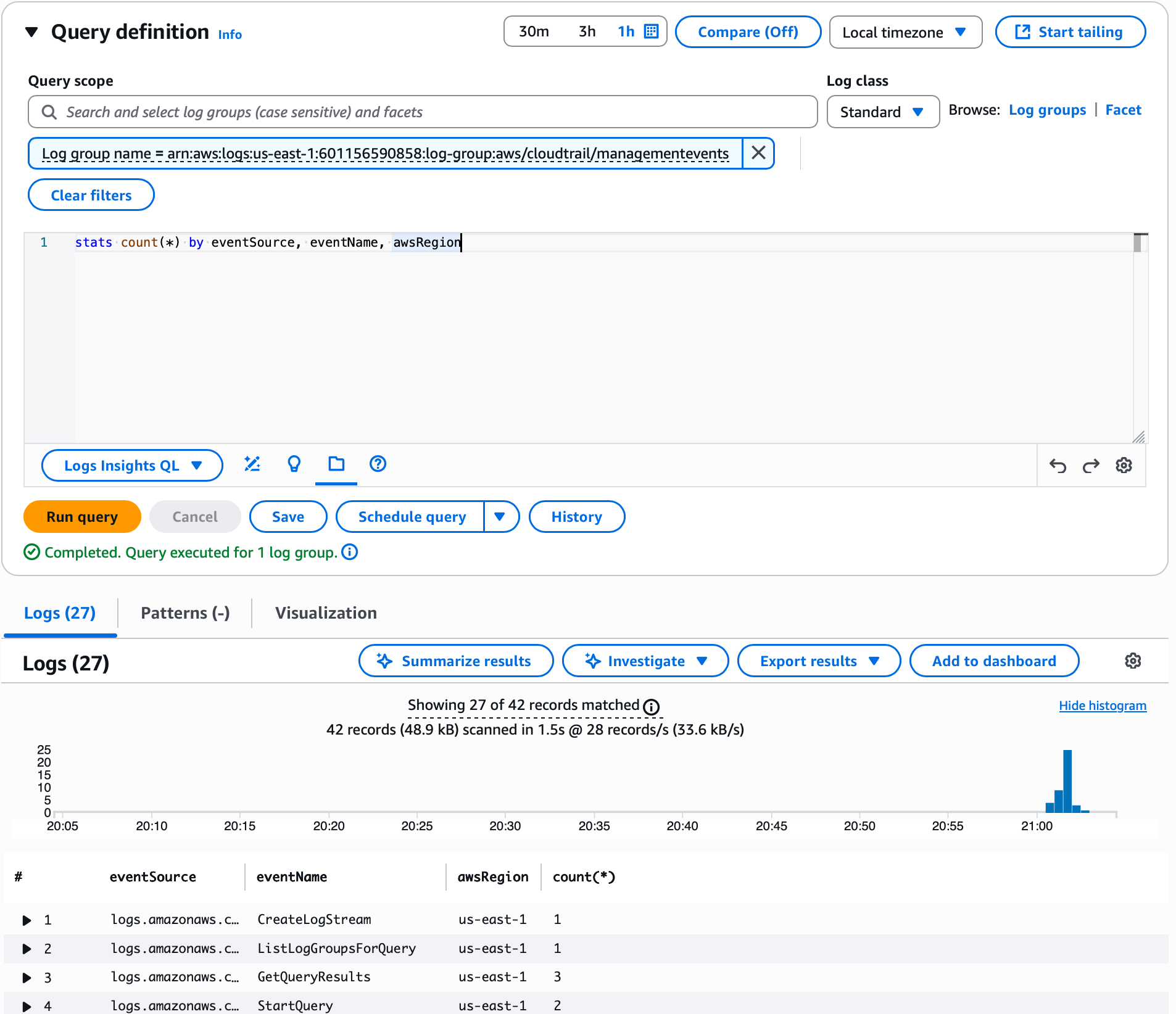Switch to the Visualization tab

[326, 613]
